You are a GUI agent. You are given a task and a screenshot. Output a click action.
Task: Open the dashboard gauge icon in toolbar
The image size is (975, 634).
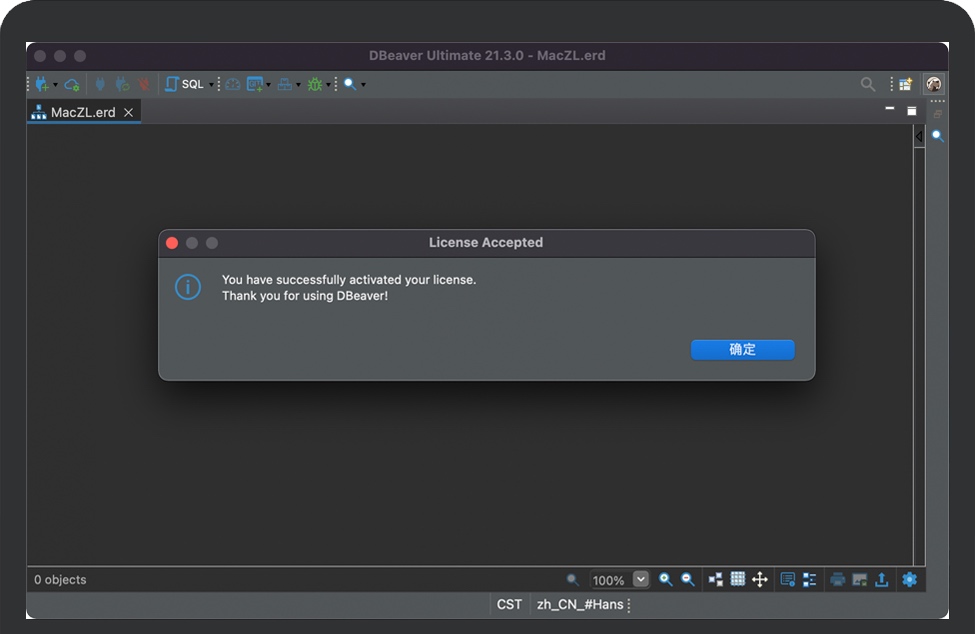[233, 84]
